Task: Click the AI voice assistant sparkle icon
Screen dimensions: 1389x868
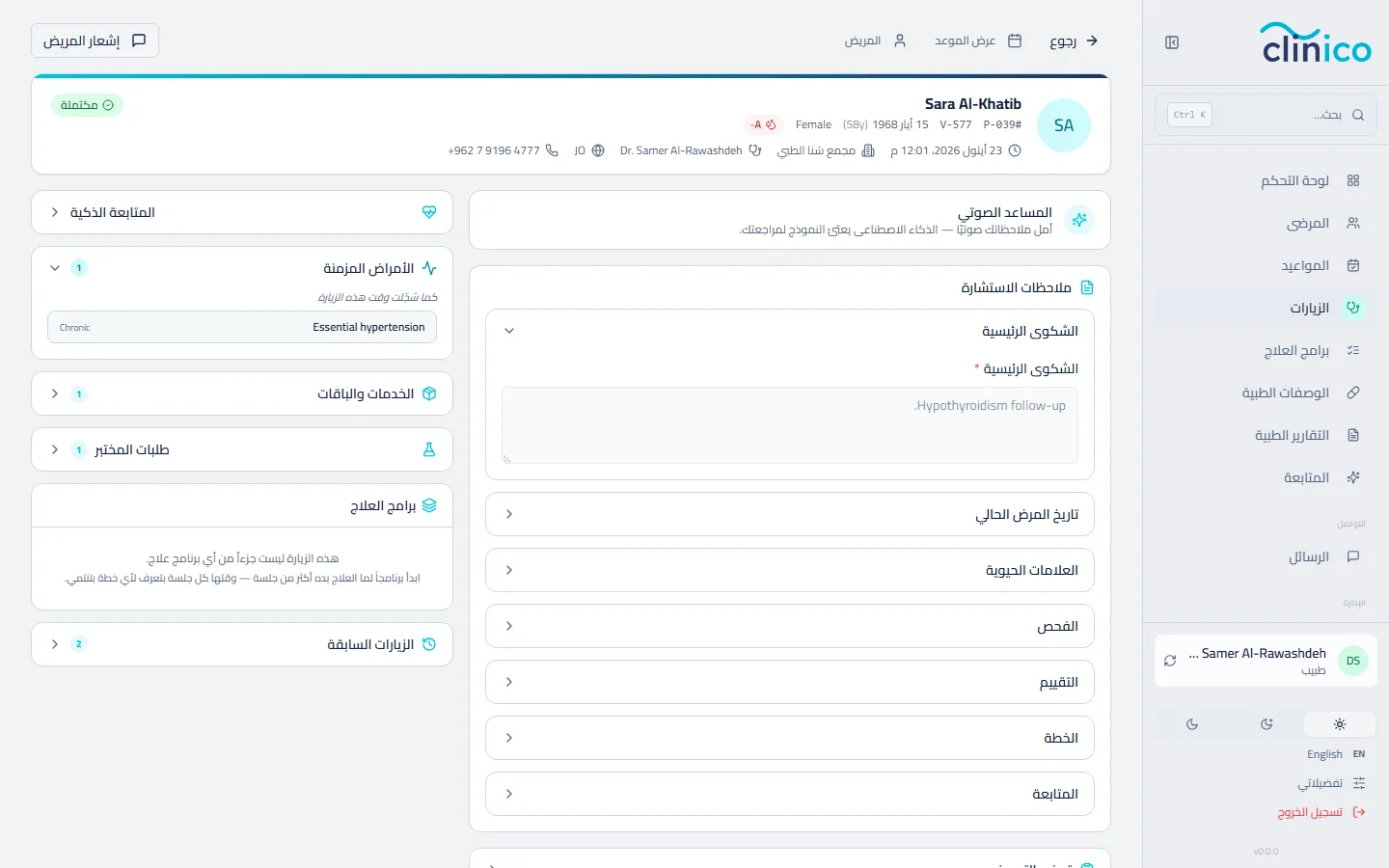Action: (x=1079, y=220)
